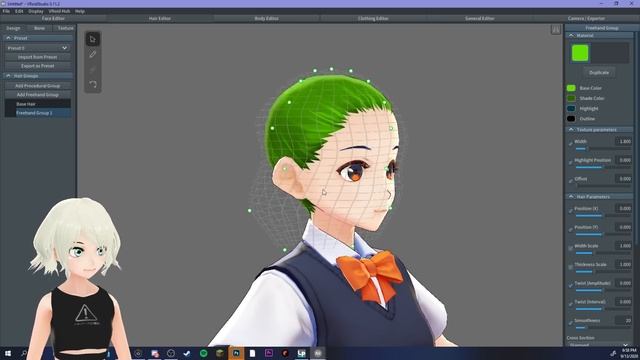Select Base Hair in hair groups list

38,104
